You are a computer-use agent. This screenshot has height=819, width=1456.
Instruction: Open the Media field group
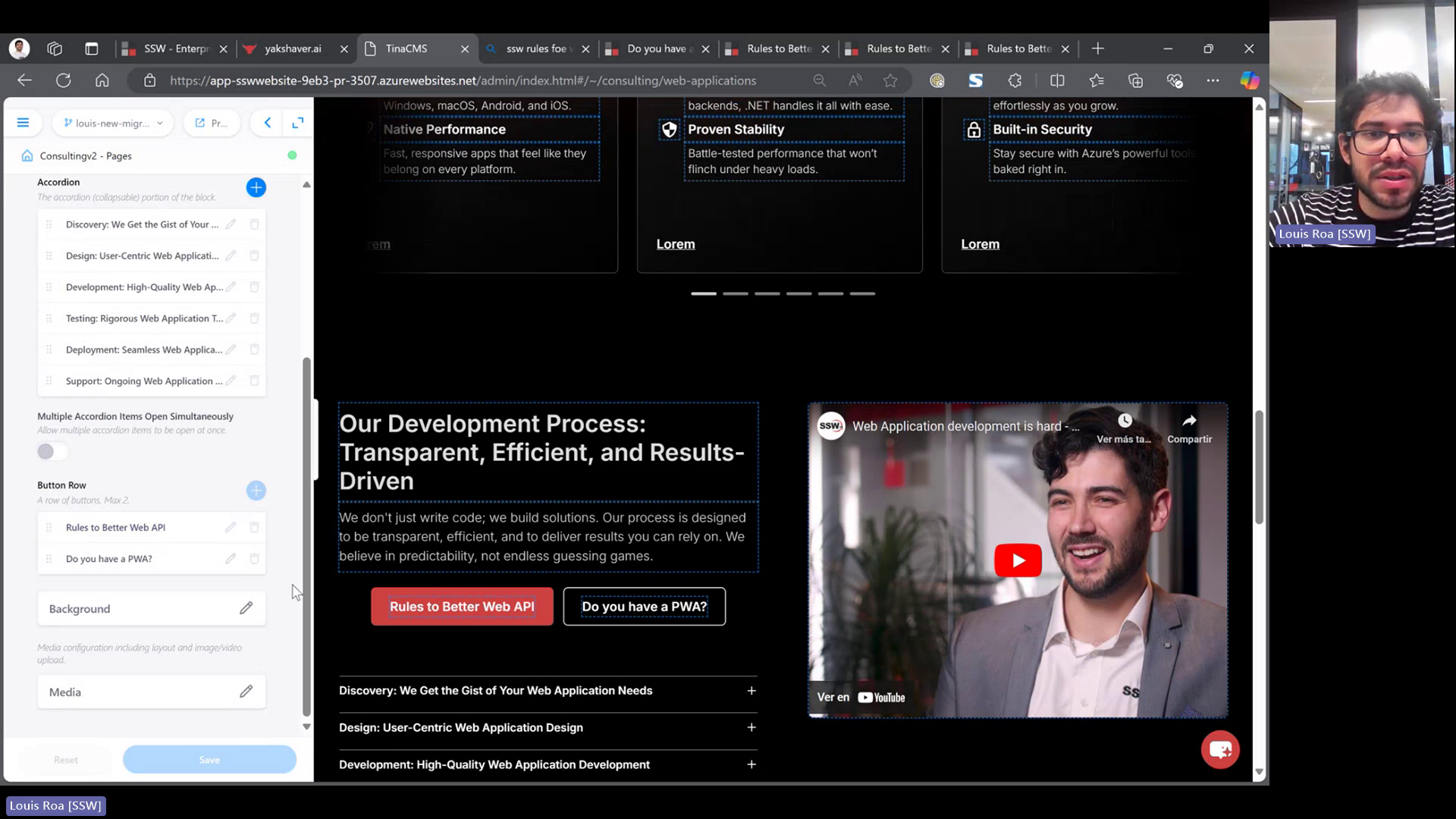152,692
